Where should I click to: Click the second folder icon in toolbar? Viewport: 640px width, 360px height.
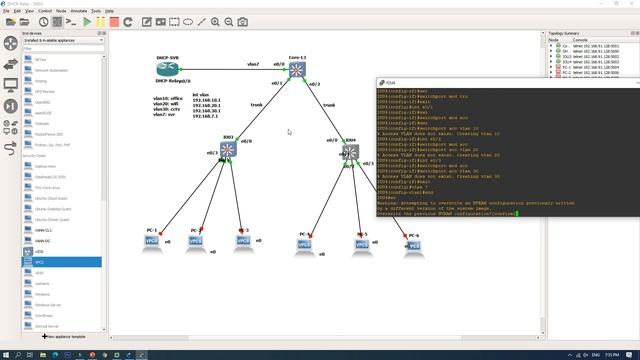coord(24,22)
